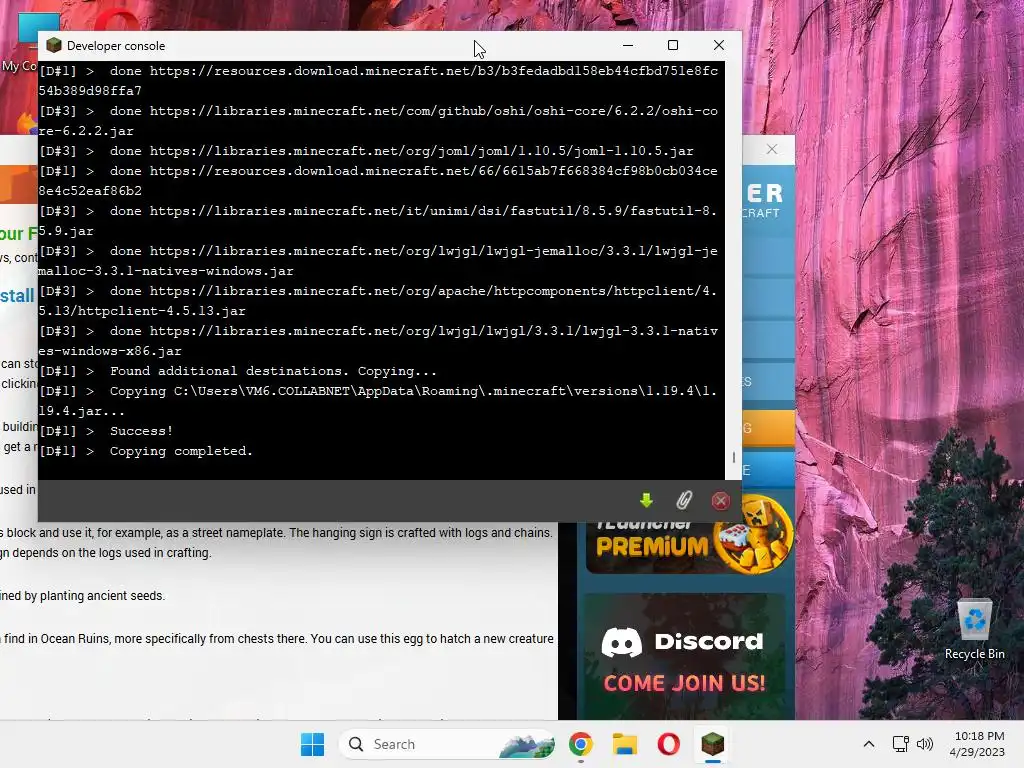Viewport: 1024px width, 768px height.
Task: Open File Explorer from the taskbar
Action: click(624, 744)
